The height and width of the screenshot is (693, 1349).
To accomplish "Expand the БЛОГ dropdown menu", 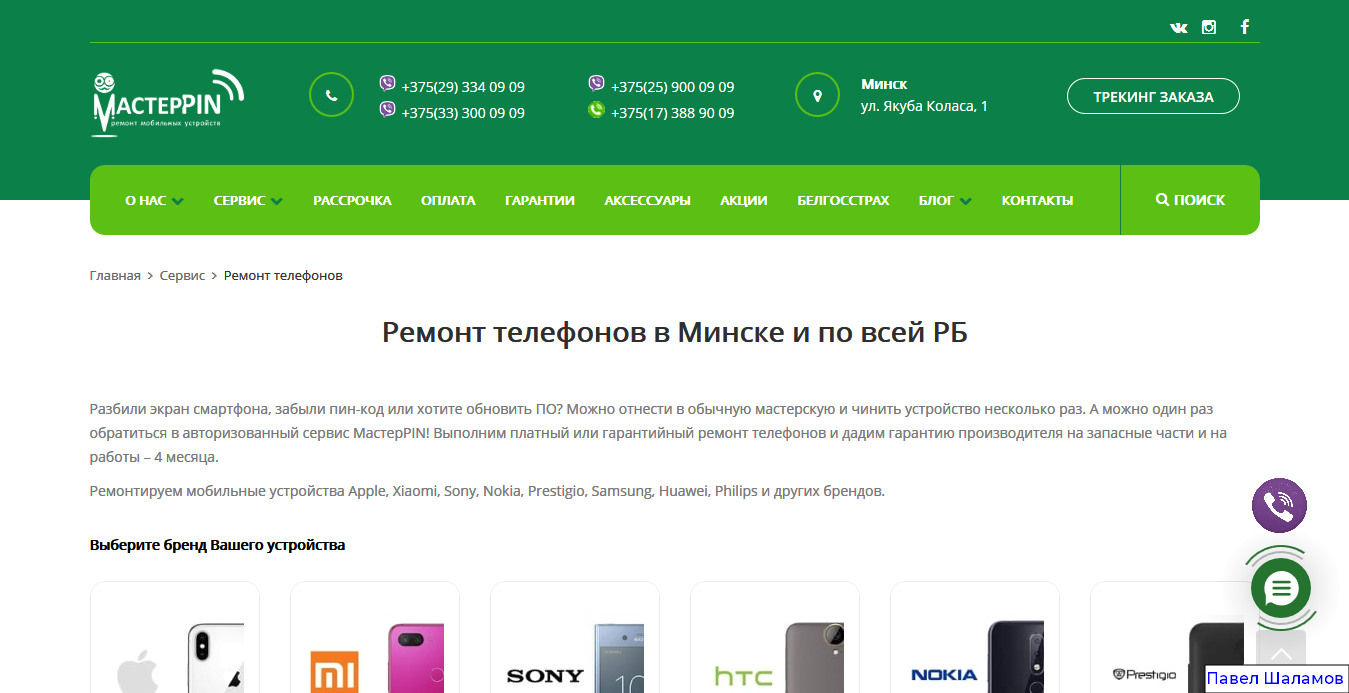I will point(945,200).
